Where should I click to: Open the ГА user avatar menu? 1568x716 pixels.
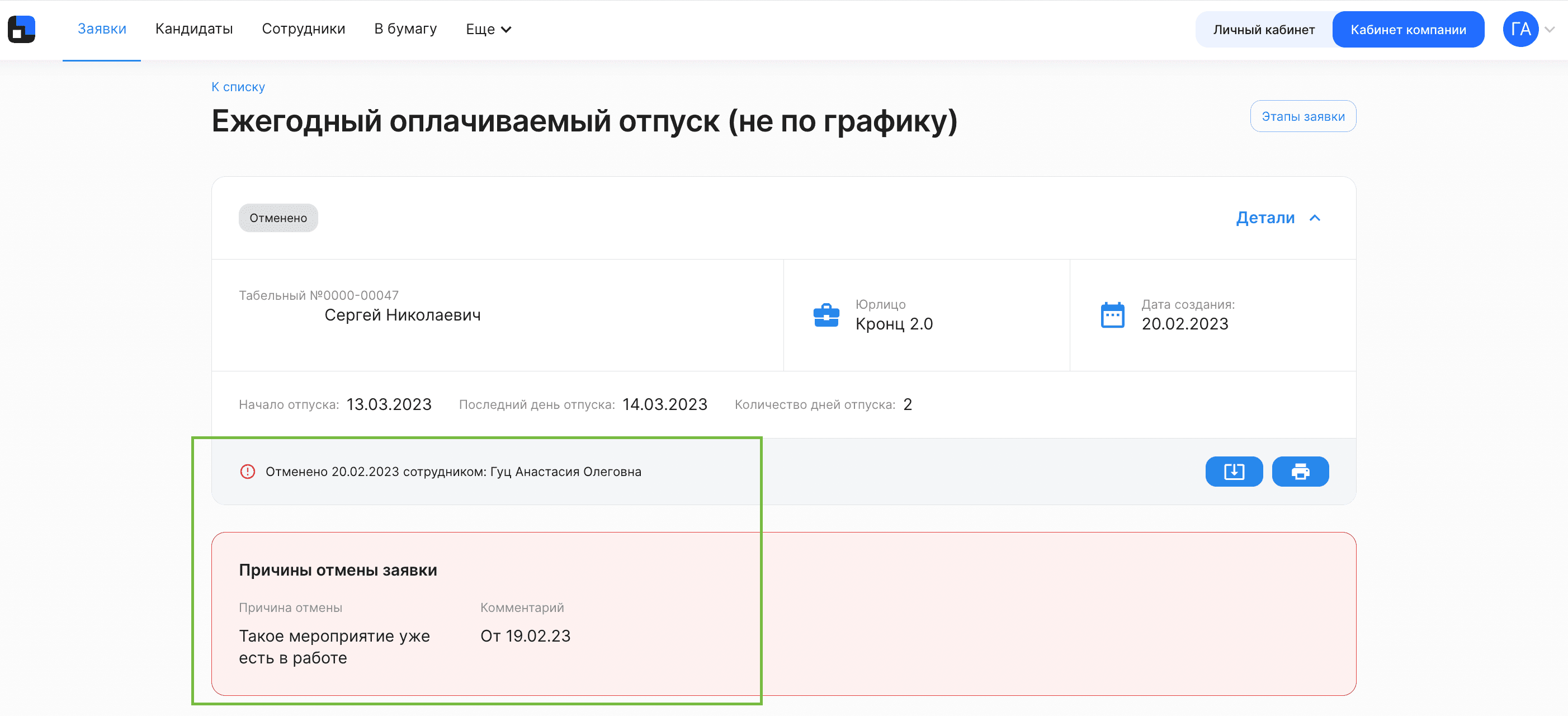[x=1520, y=29]
